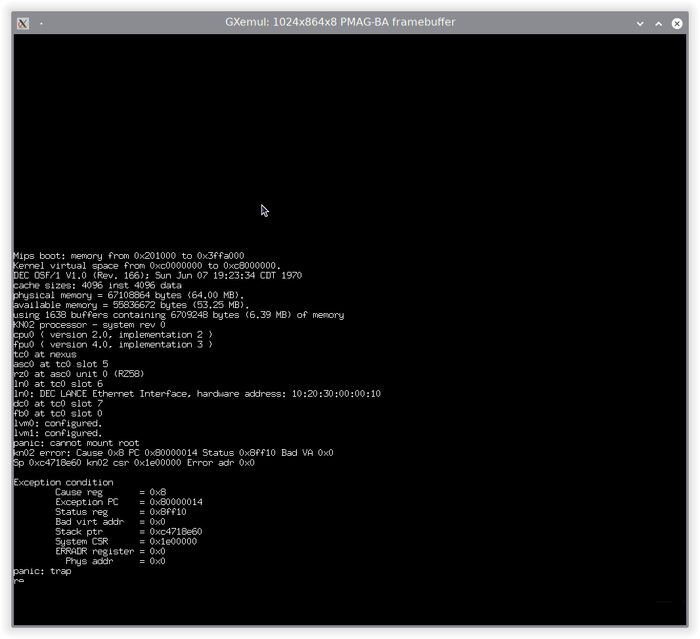This screenshot has height=639, width=700.
Task: Click 'Exception condition' heading
Action: (x=63, y=482)
